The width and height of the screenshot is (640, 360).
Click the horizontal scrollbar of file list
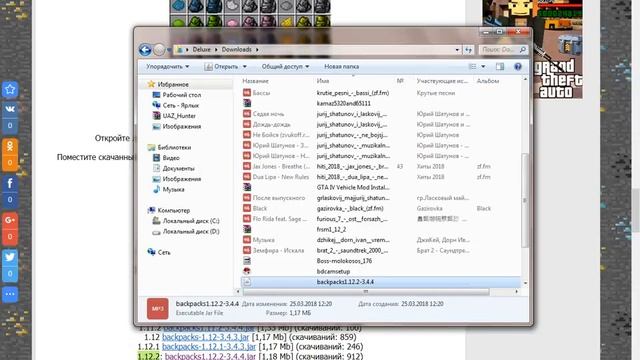click(x=366, y=291)
